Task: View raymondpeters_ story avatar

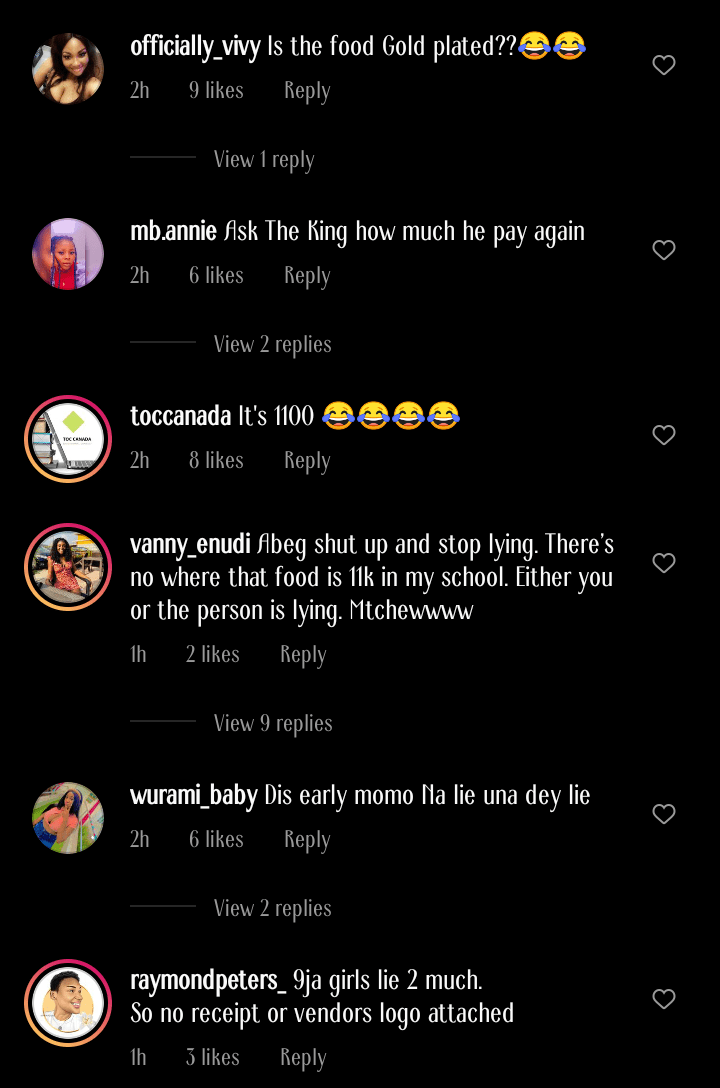Action: click(68, 1003)
